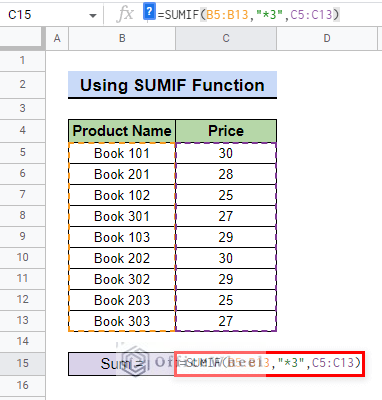
Task: Select cell containing Book 103
Action: [x=122, y=237]
